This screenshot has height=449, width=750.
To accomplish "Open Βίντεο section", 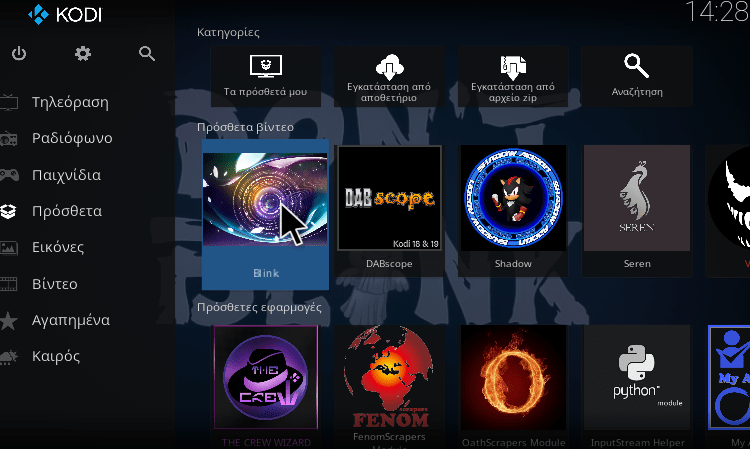I will [x=55, y=284].
